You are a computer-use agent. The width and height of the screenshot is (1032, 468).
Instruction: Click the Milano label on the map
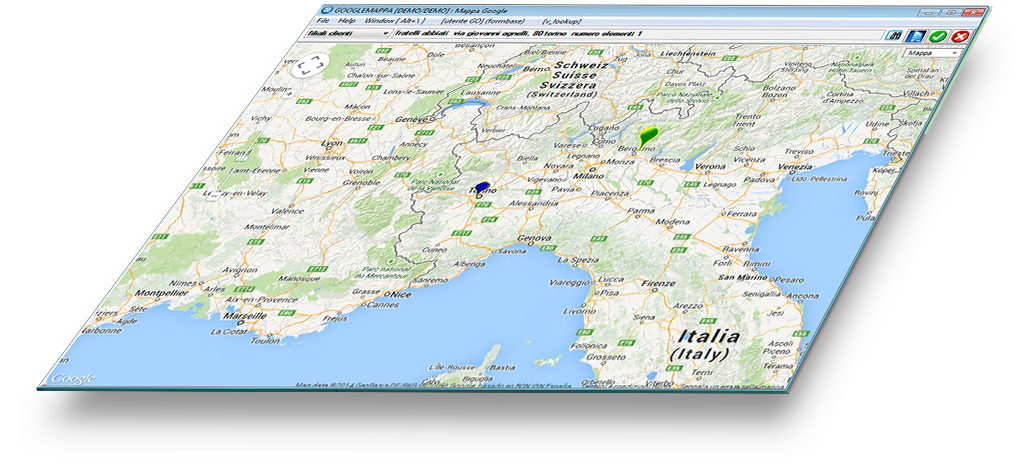pyautogui.click(x=588, y=176)
